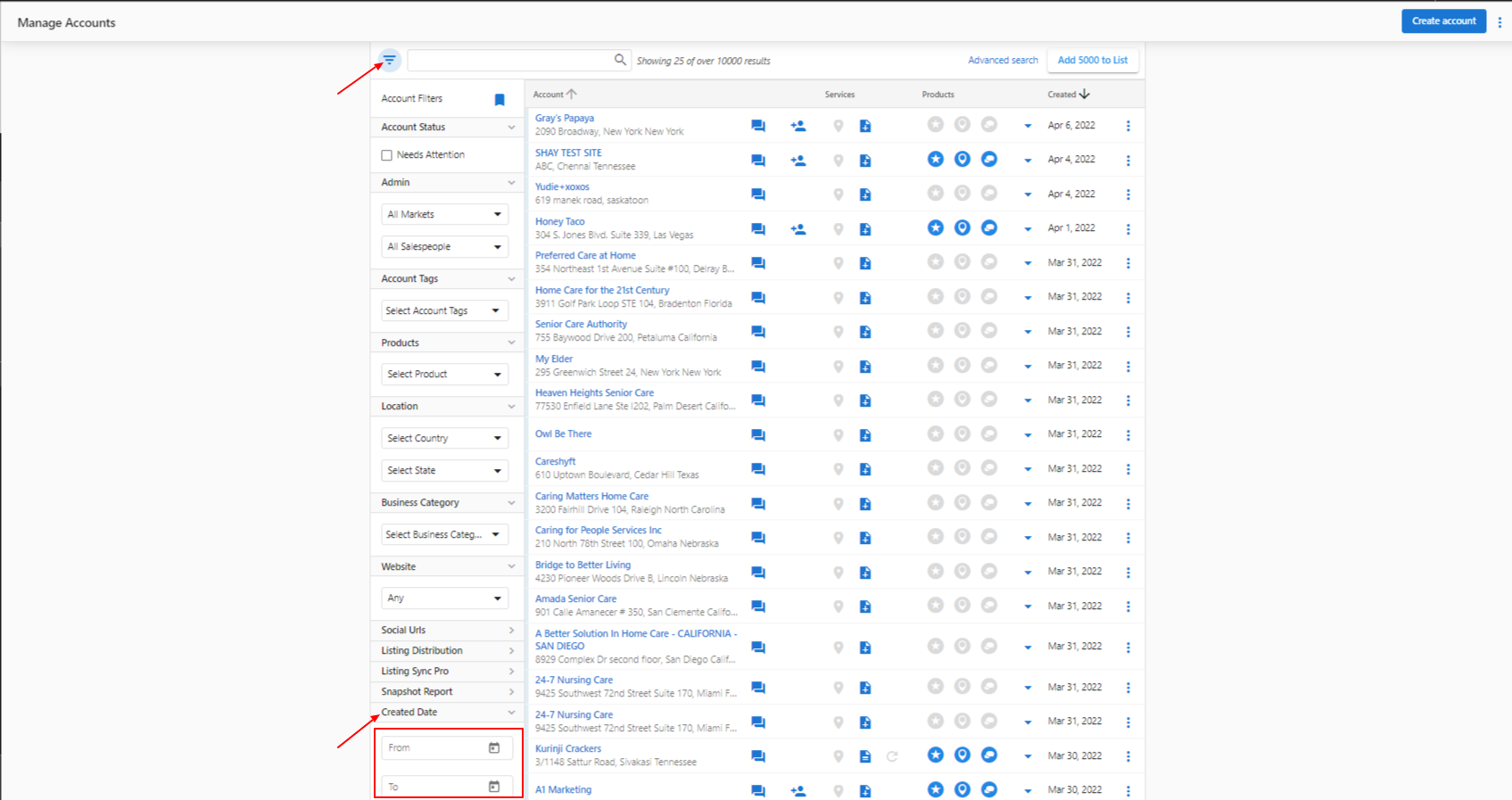Screen dimensions: 1512x800
Task: Open more options menu for Owl Be There
Action: [1128, 435]
